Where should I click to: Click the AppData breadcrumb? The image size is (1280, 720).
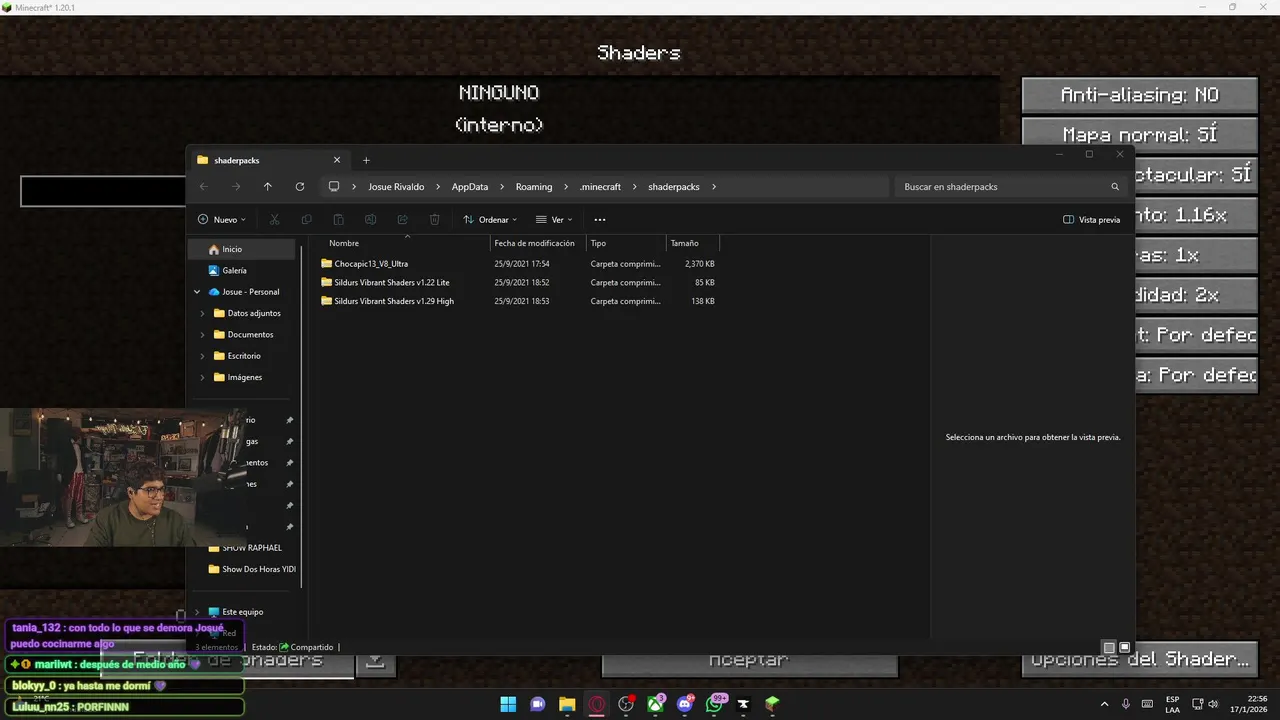coord(470,187)
